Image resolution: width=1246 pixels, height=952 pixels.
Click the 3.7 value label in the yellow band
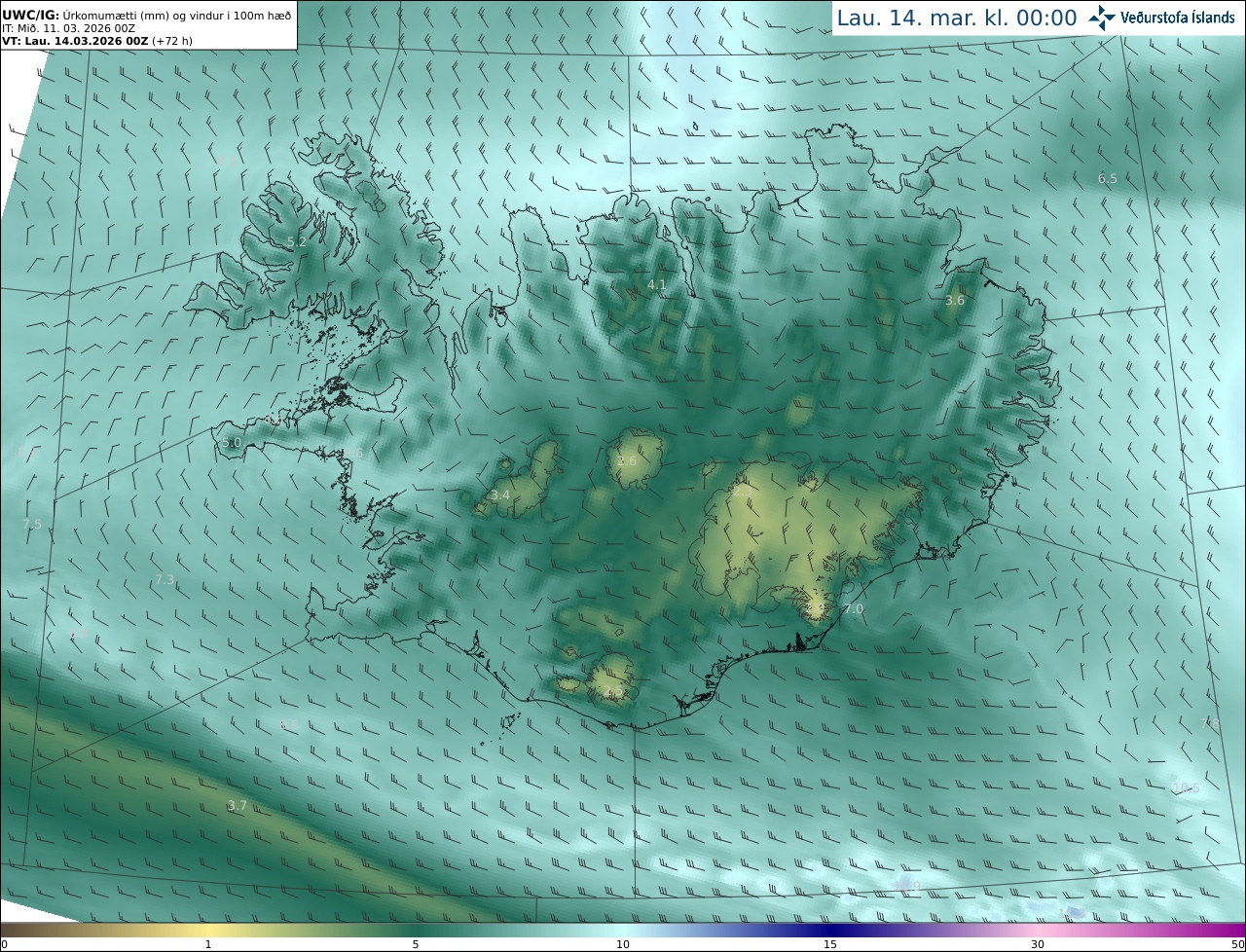(x=238, y=805)
